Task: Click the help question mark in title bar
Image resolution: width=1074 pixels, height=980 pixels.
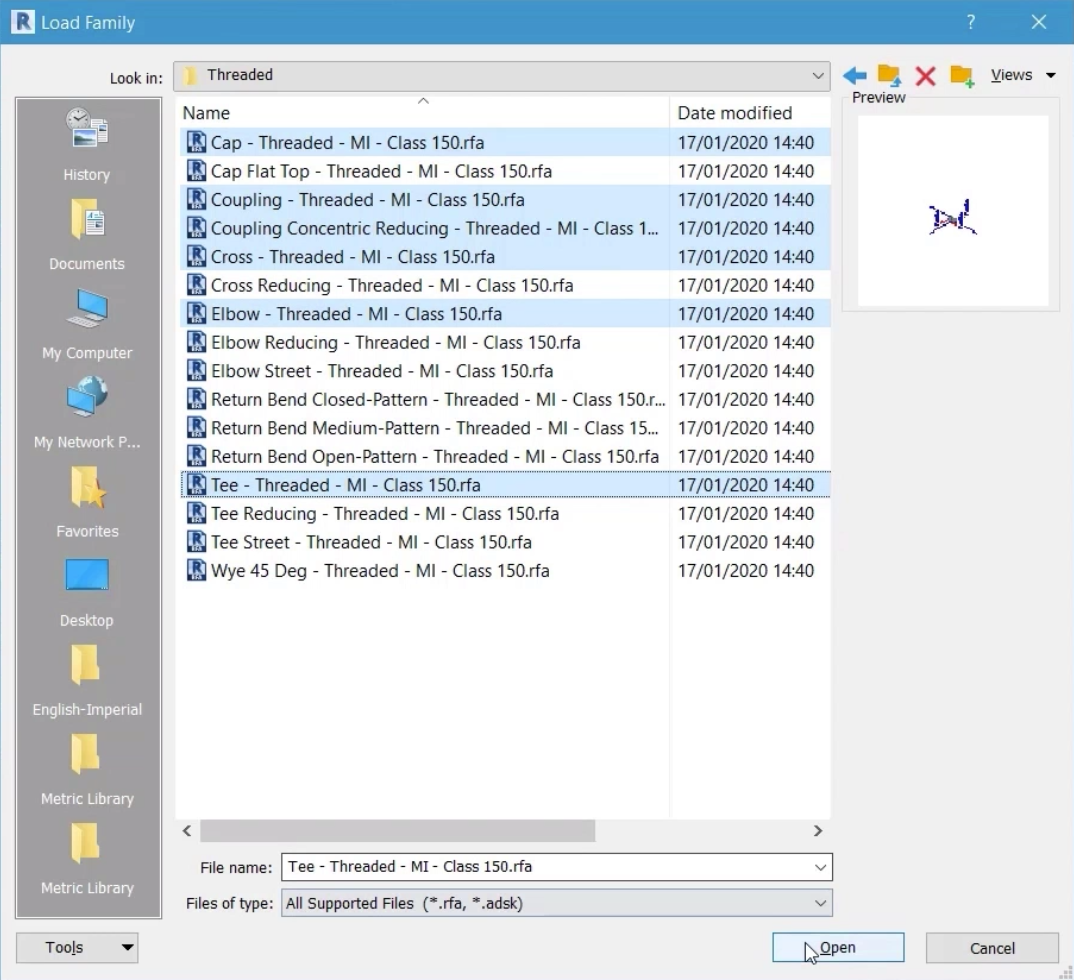Action: click(971, 22)
